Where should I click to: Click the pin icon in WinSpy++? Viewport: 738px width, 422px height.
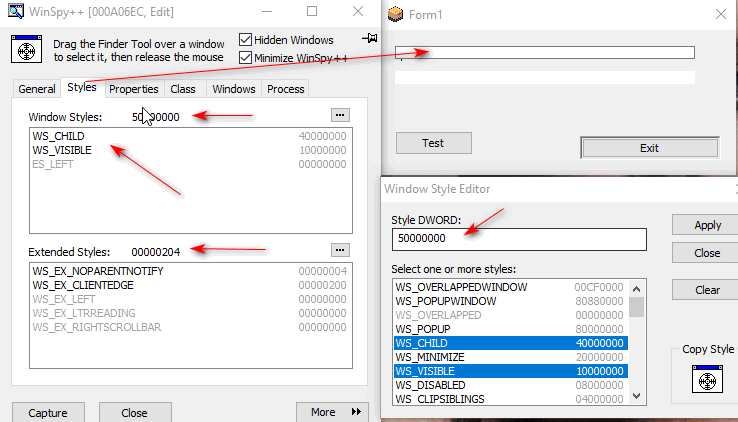372,39
